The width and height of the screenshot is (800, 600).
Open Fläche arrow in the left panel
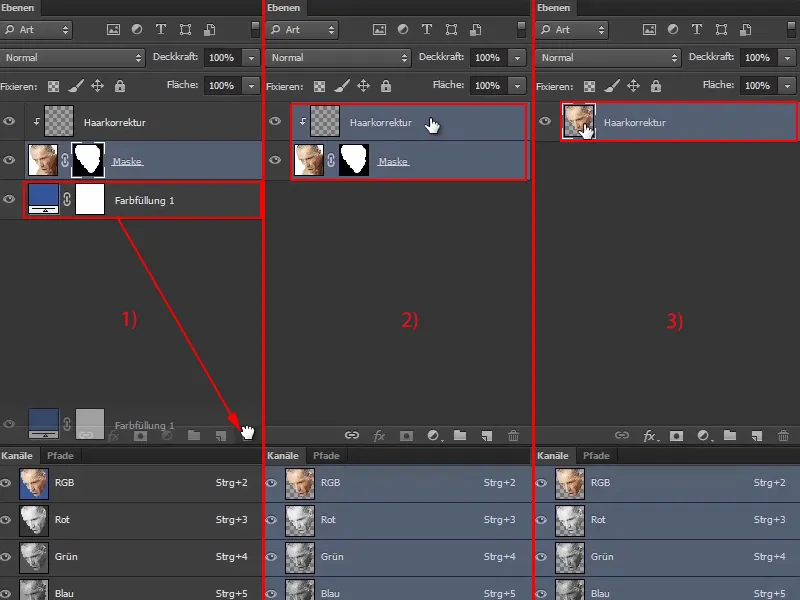pyautogui.click(x=251, y=86)
